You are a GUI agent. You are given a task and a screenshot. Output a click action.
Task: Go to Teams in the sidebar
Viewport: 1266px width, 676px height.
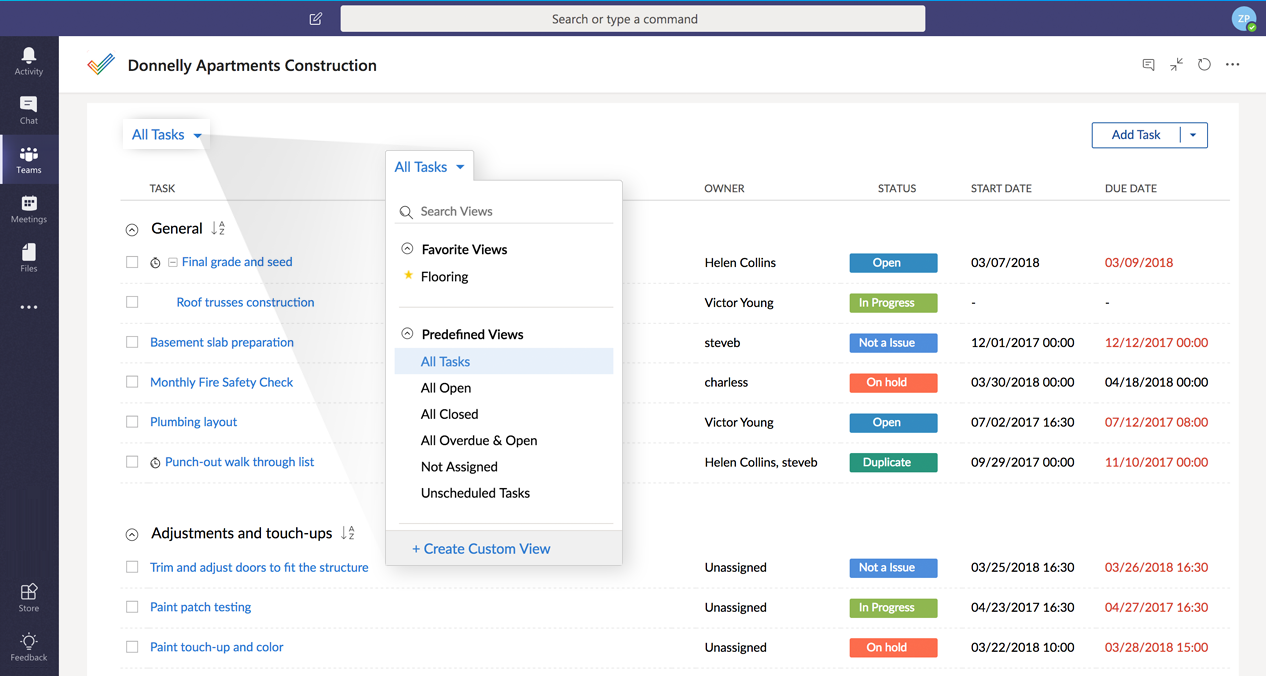point(29,159)
